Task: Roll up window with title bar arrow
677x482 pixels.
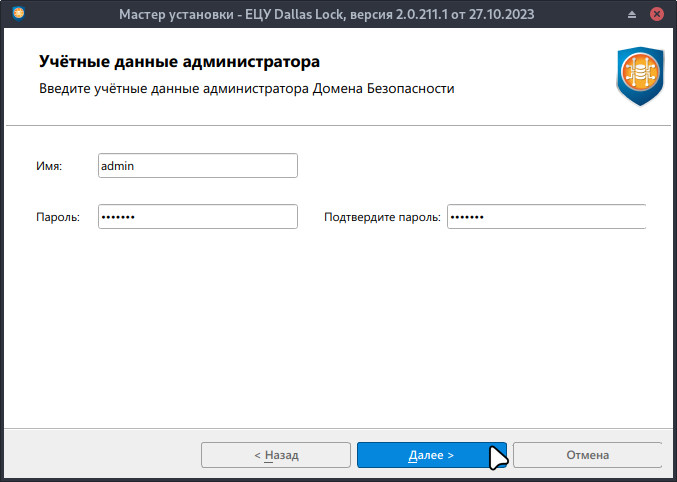Action: point(632,15)
